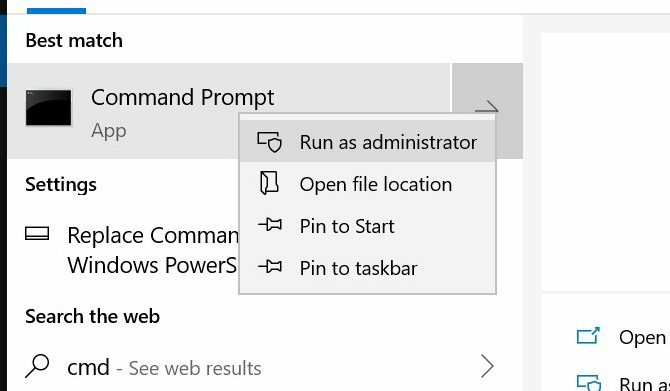Choose Pin to taskbar menu entry
Image resolution: width=670 pixels, height=391 pixels.
(367, 268)
